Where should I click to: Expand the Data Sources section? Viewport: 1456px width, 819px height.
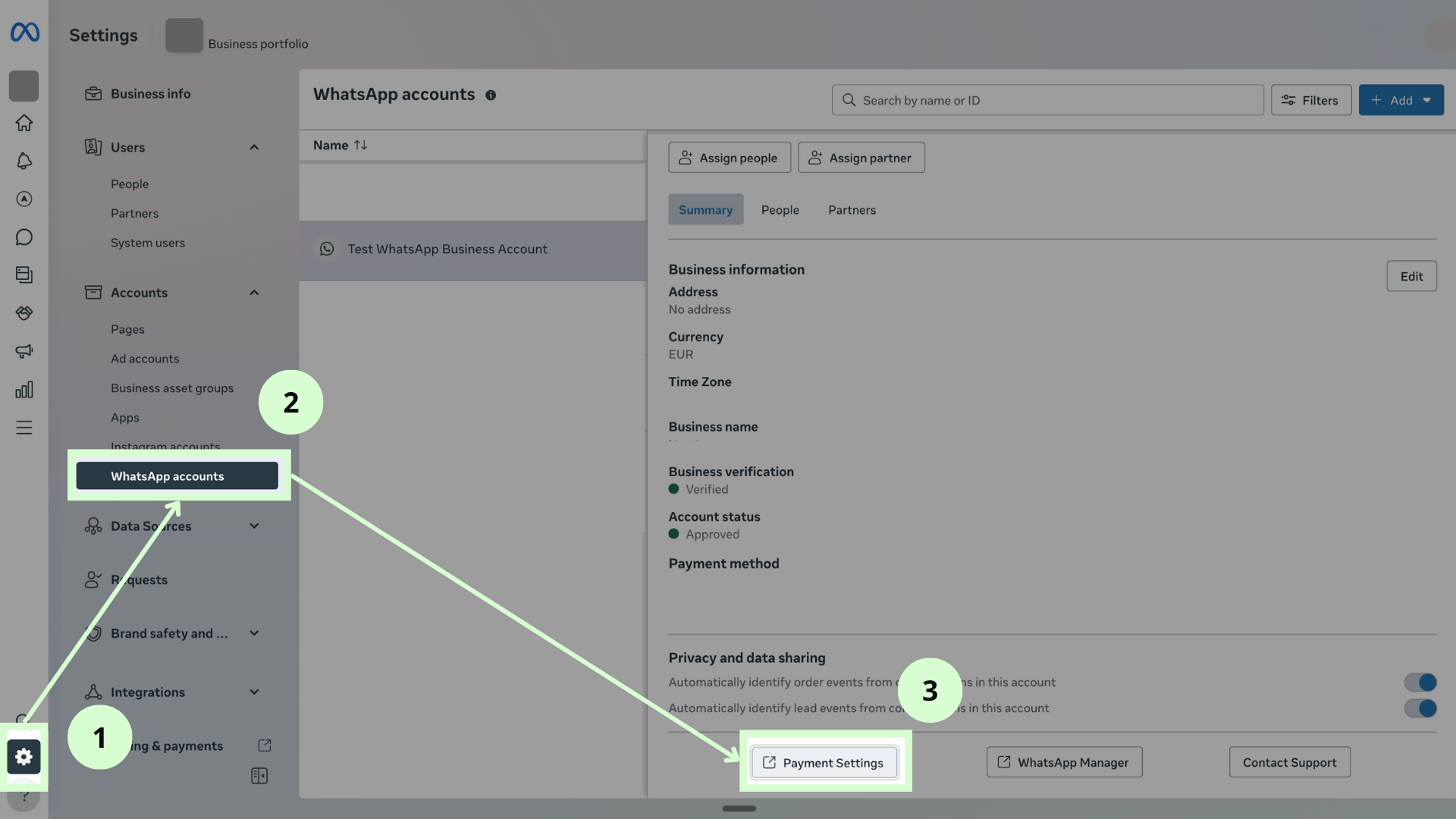click(254, 526)
